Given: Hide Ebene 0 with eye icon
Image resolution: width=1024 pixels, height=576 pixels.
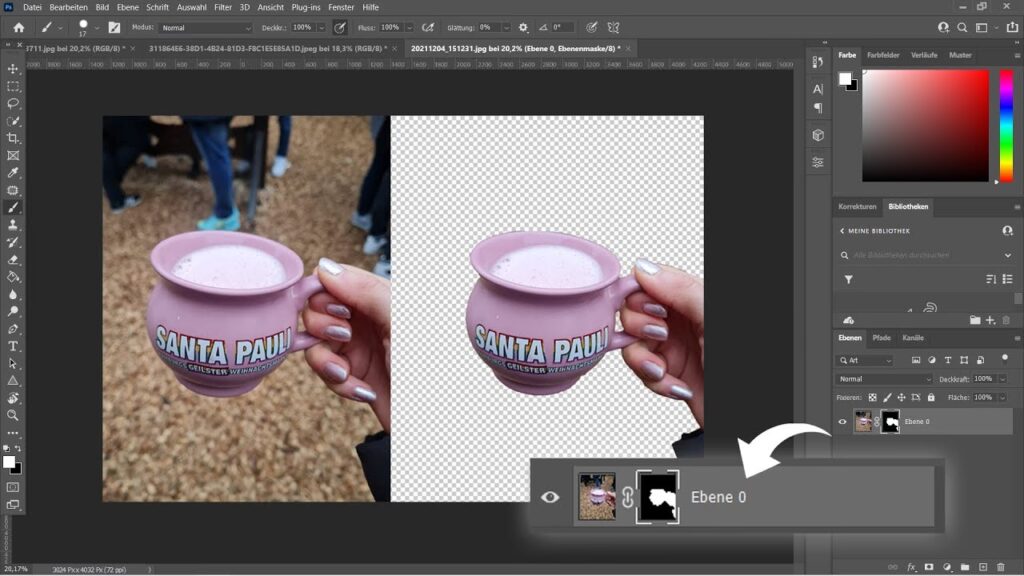Looking at the screenshot, I should point(842,422).
